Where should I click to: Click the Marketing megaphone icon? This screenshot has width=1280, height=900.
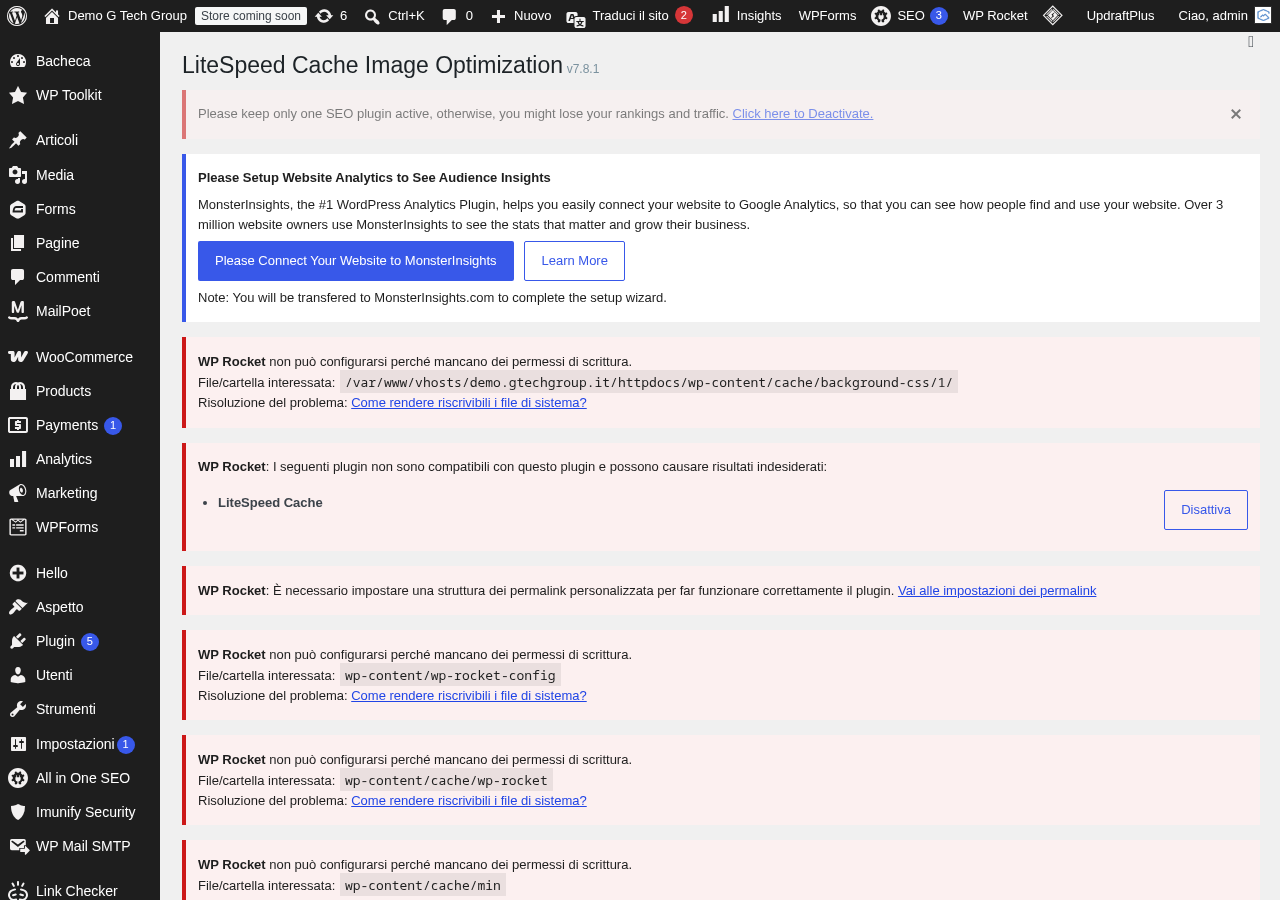[18, 493]
